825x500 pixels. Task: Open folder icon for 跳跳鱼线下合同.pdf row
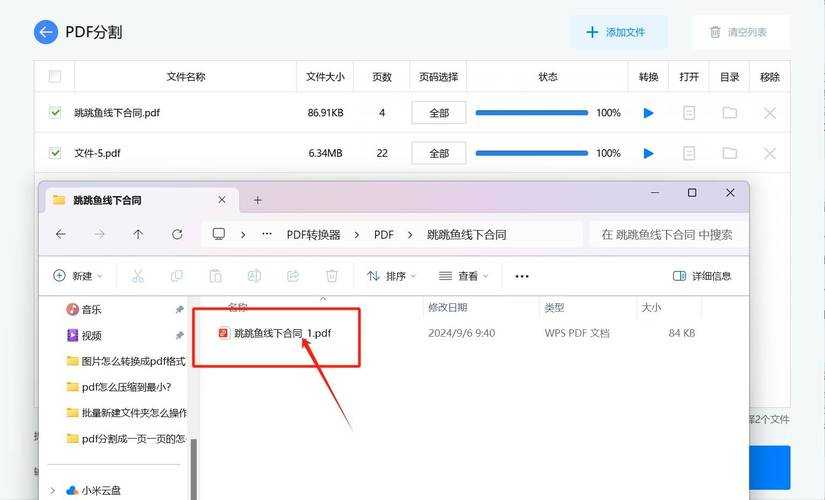(x=729, y=113)
